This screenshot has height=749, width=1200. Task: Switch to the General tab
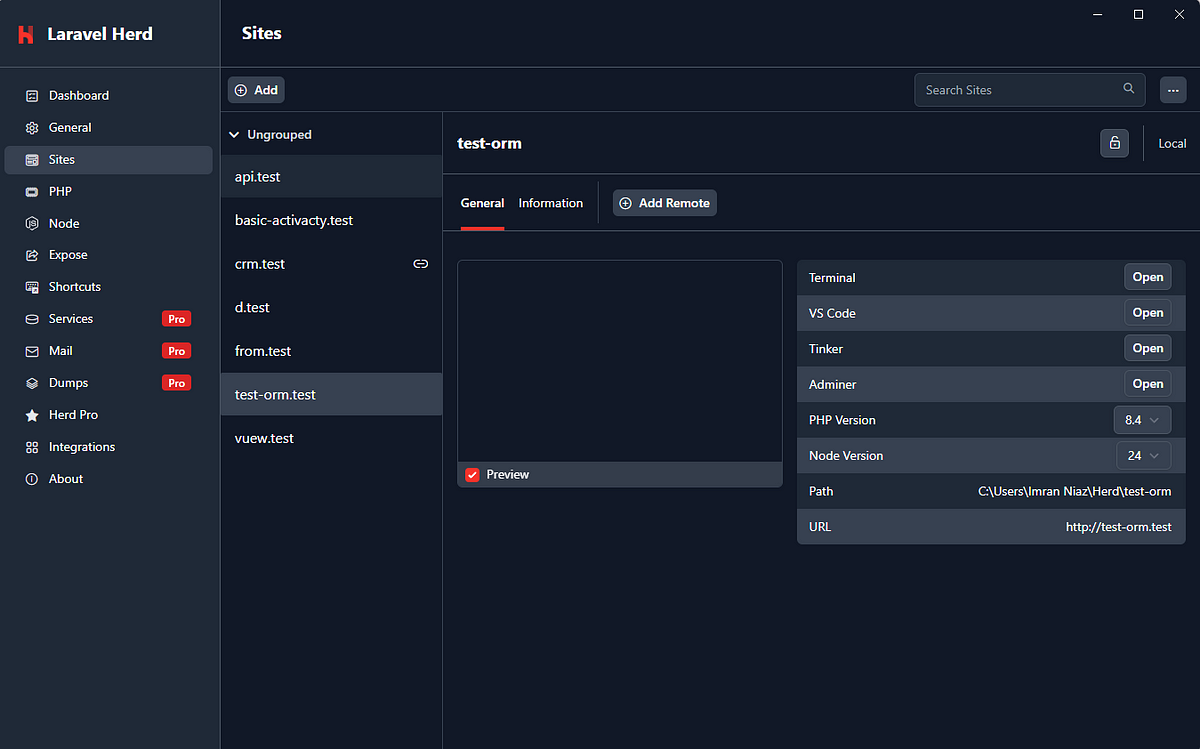coord(482,203)
